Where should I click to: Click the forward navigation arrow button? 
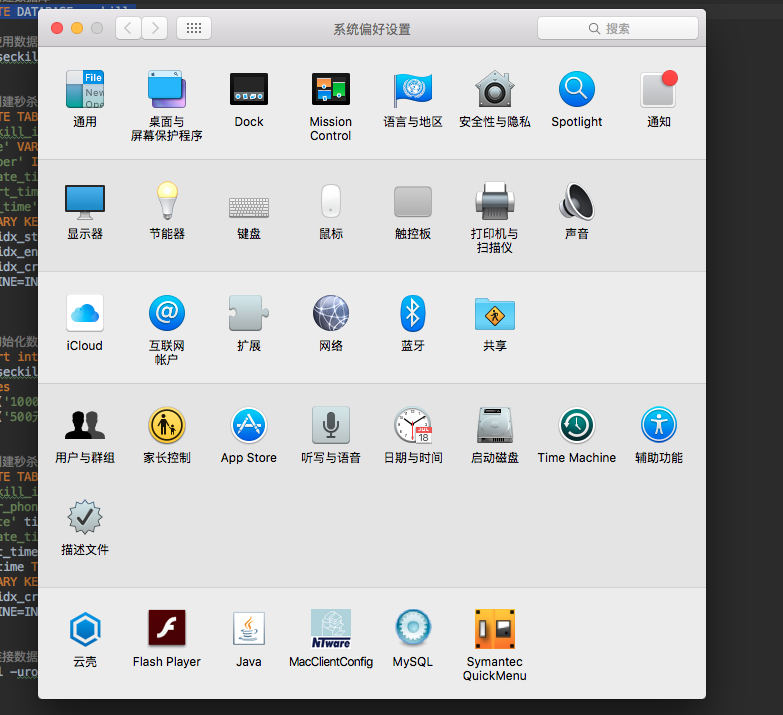pos(155,28)
